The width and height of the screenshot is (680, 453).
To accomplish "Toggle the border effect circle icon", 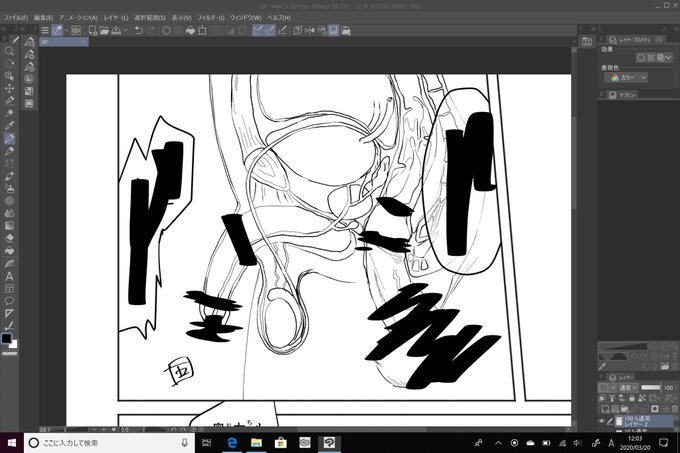I will 641,57.
